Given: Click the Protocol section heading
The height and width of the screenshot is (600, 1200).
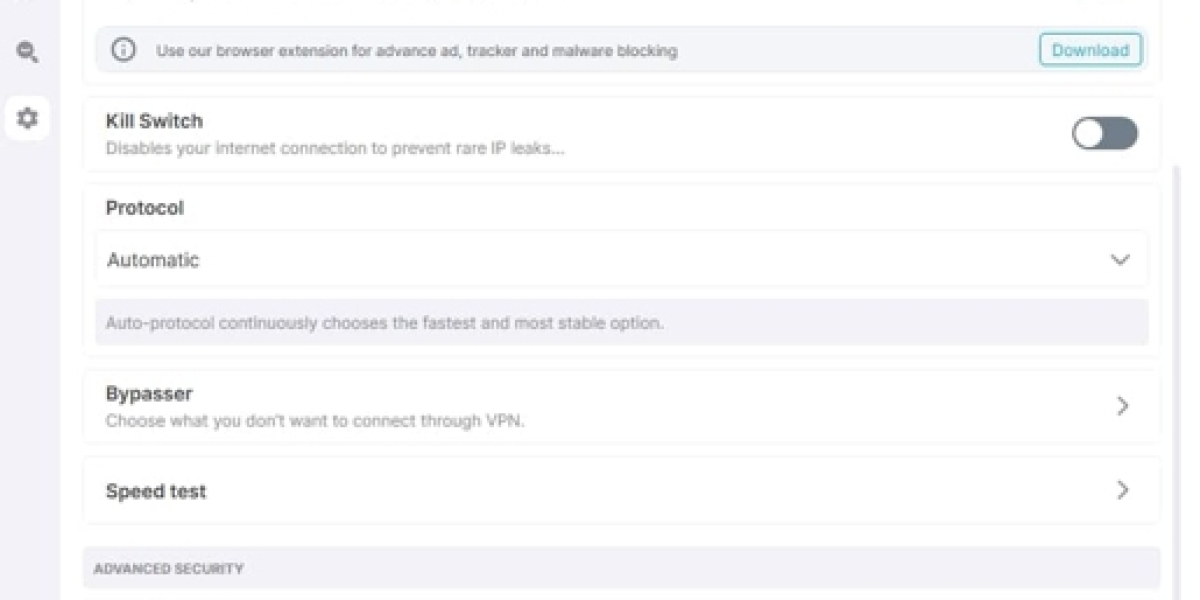Looking at the screenshot, I should [x=145, y=208].
